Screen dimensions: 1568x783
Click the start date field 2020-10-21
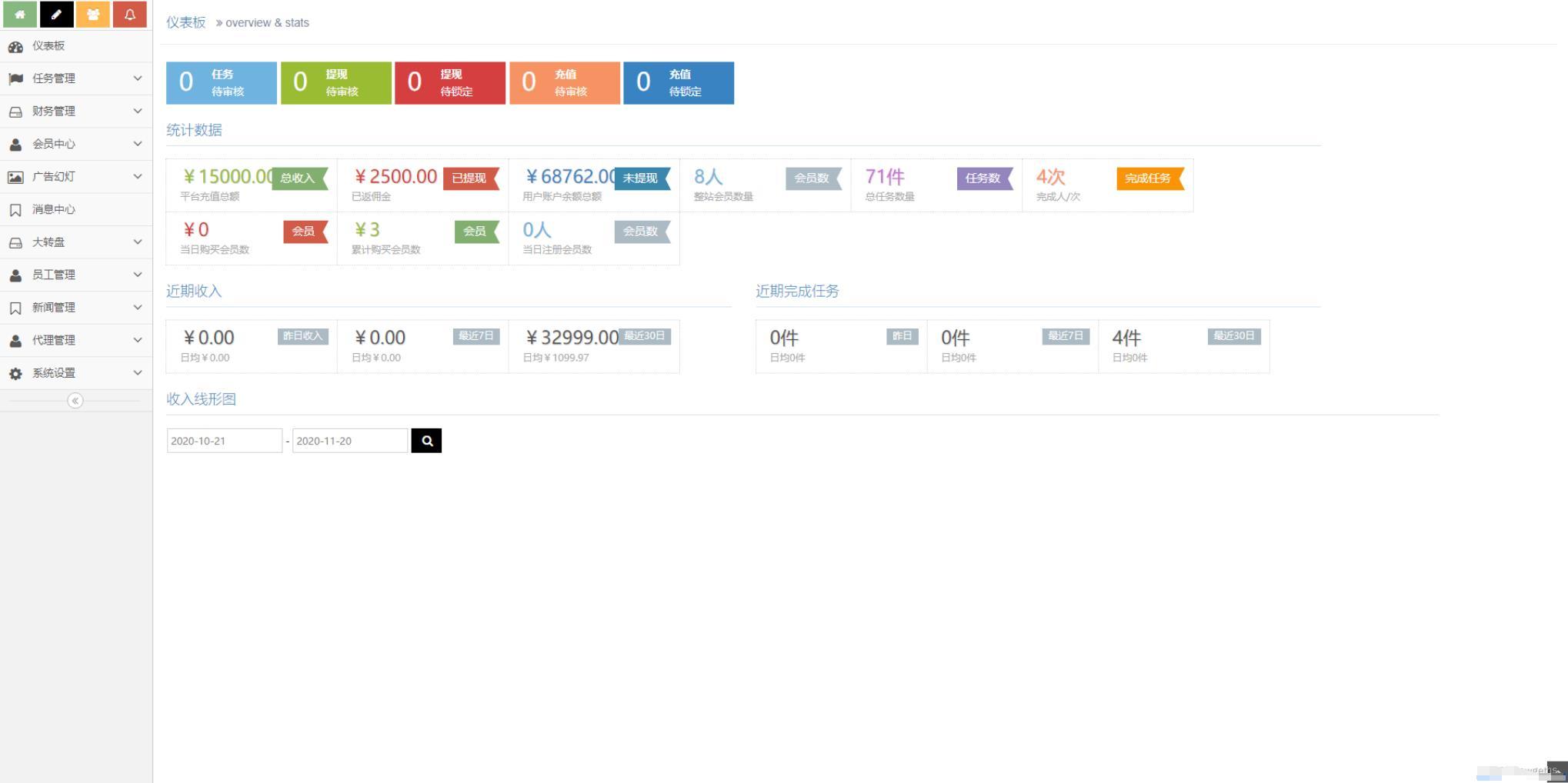coord(225,441)
